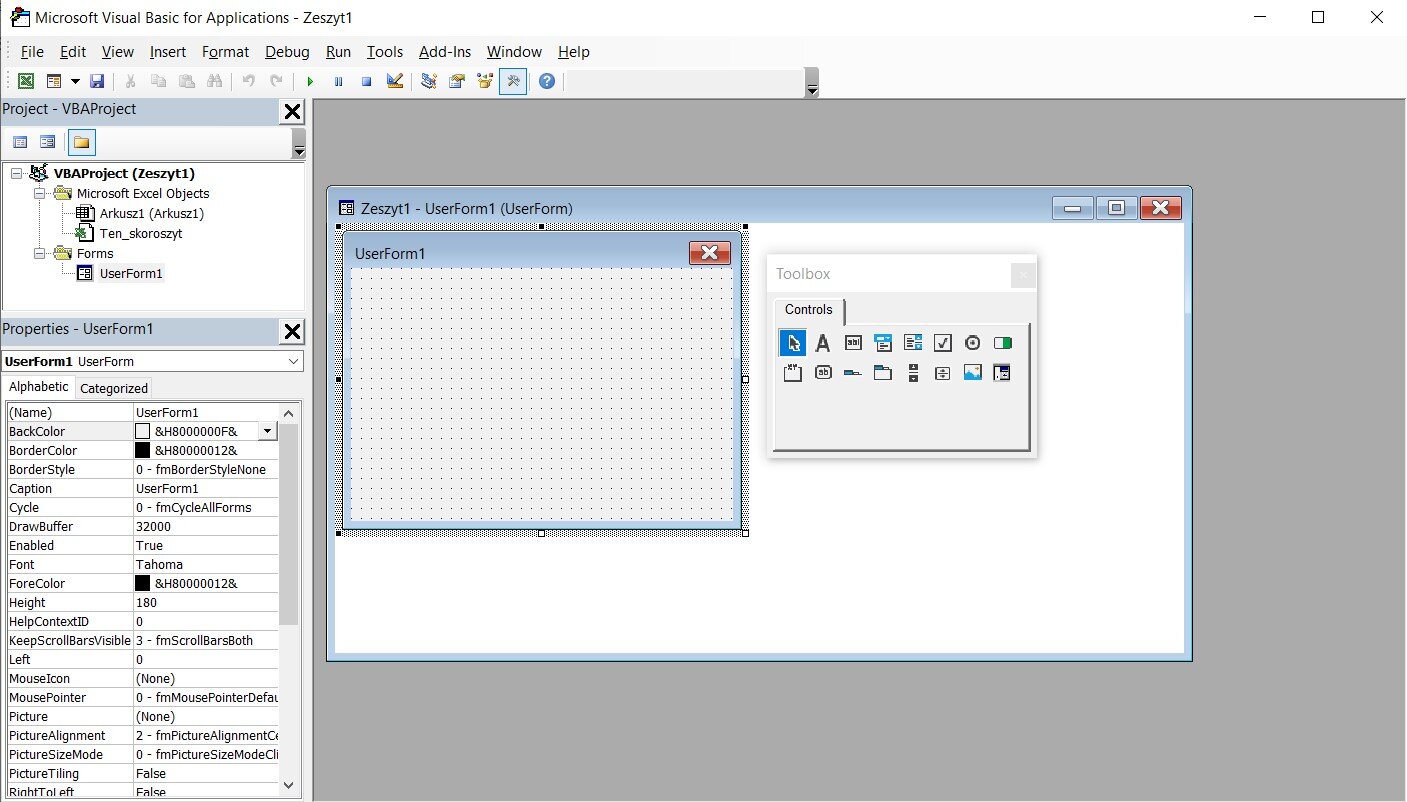Collapse the VBAProject (Zeszyt1) tree node
Screen dimensions: 1407x802
click(x=16, y=173)
